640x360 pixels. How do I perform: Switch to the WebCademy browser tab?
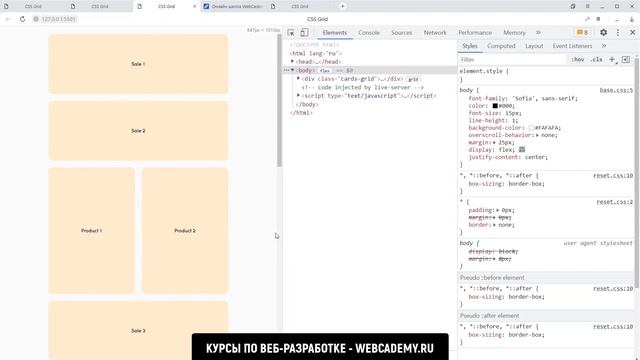[x=234, y=7]
